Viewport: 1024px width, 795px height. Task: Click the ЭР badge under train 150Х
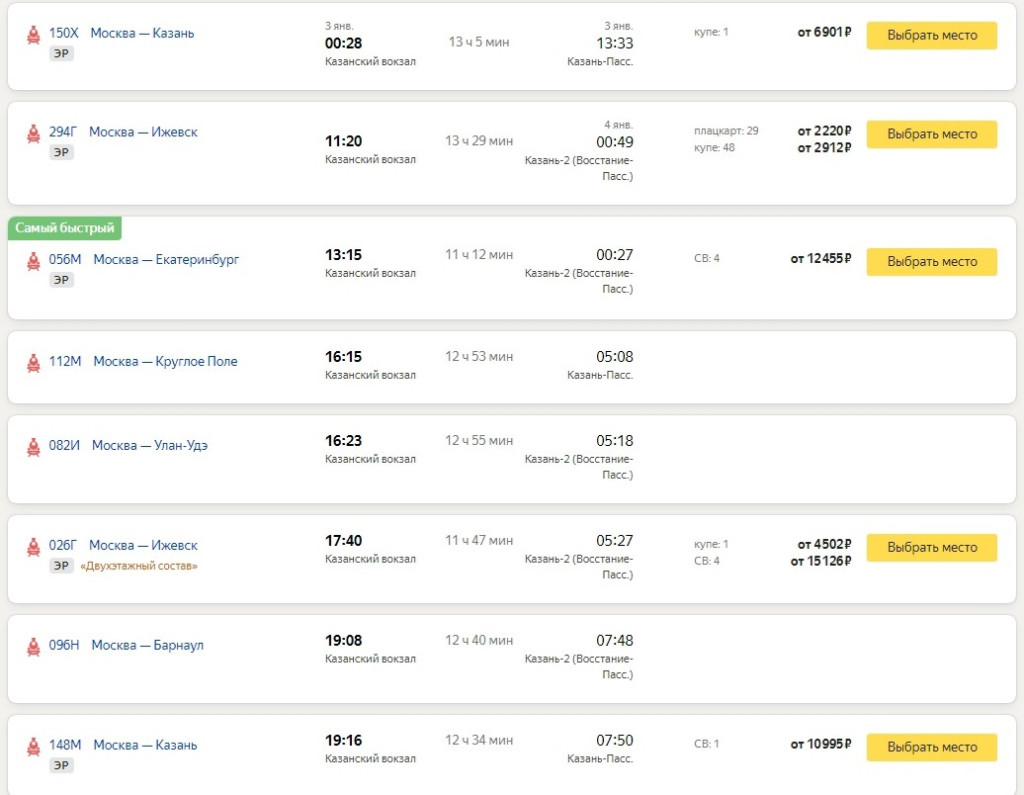click(x=61, y=53)
